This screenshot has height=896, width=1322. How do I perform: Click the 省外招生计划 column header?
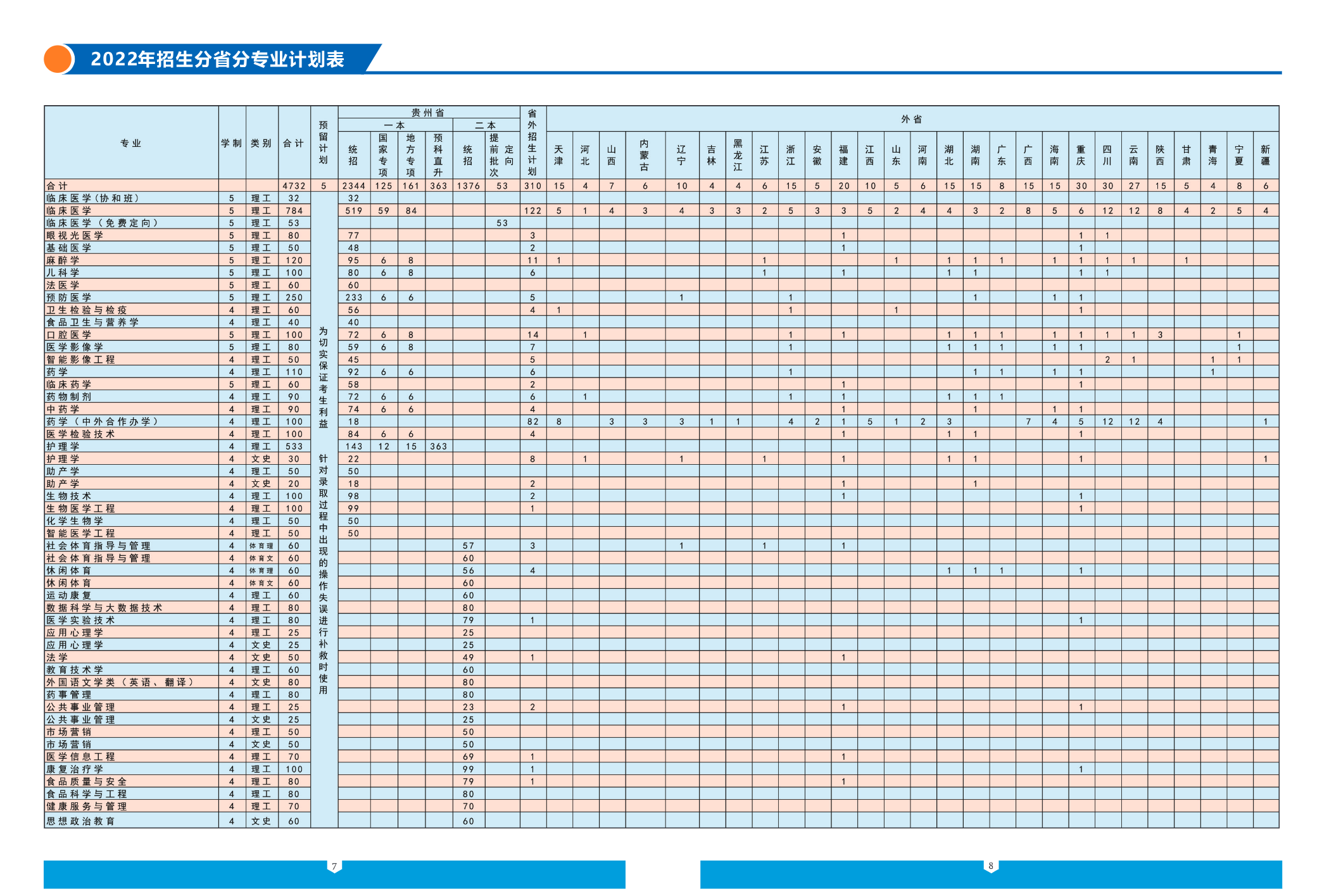(532, 143)
